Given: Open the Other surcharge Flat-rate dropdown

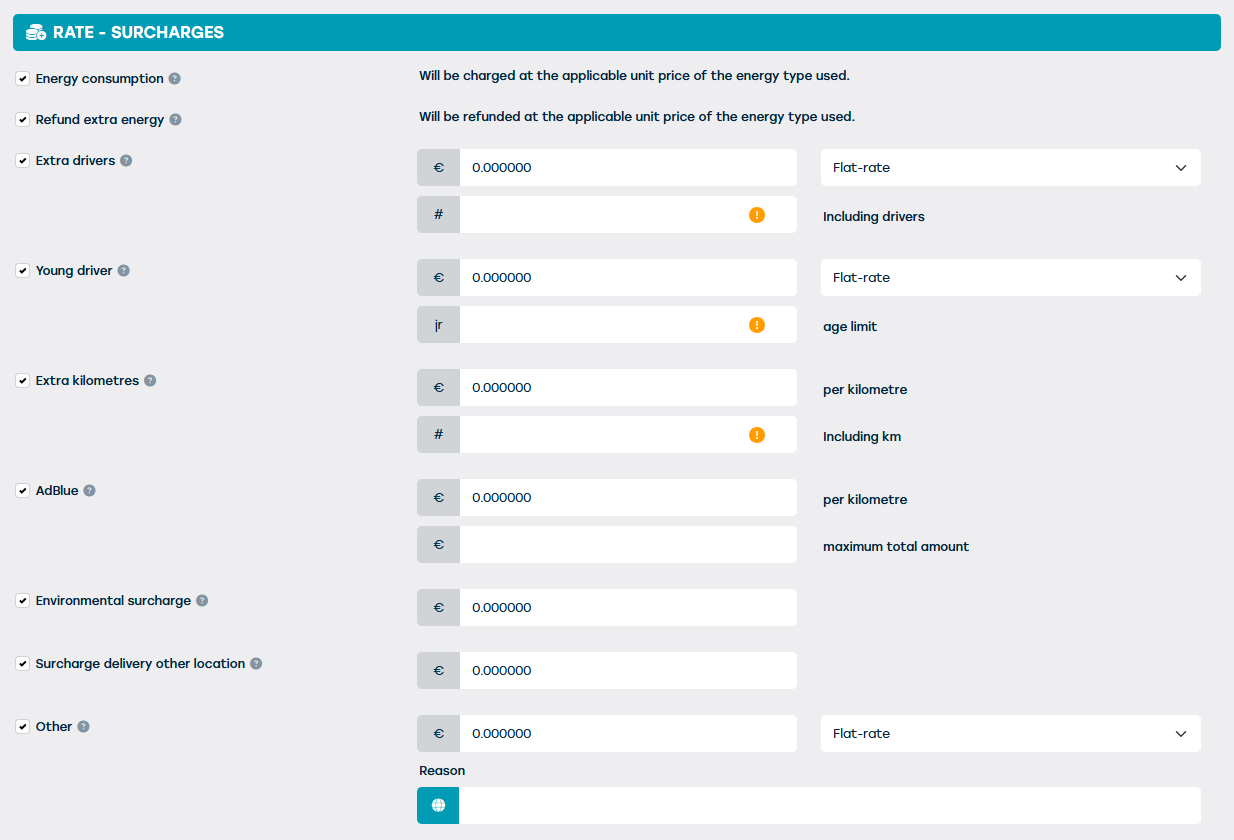Looking at the screenshot, I should point(1010,734).
